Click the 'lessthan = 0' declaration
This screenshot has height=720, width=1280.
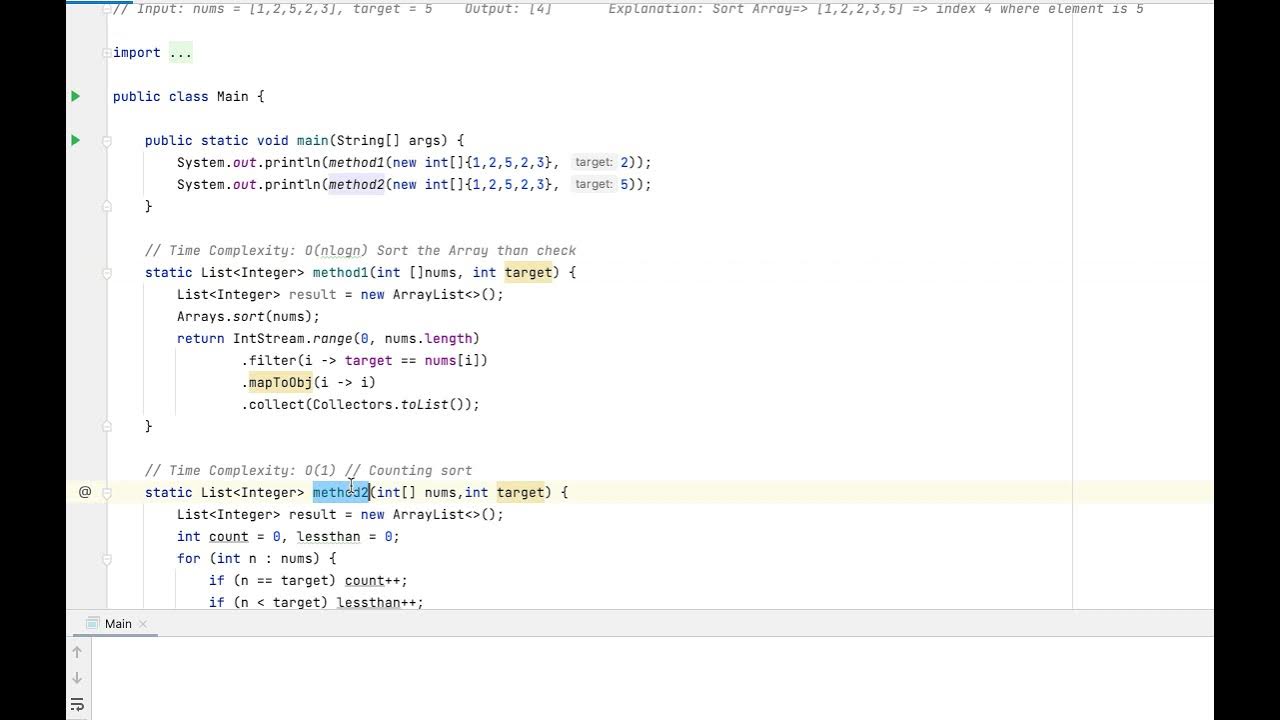[344, 536]
